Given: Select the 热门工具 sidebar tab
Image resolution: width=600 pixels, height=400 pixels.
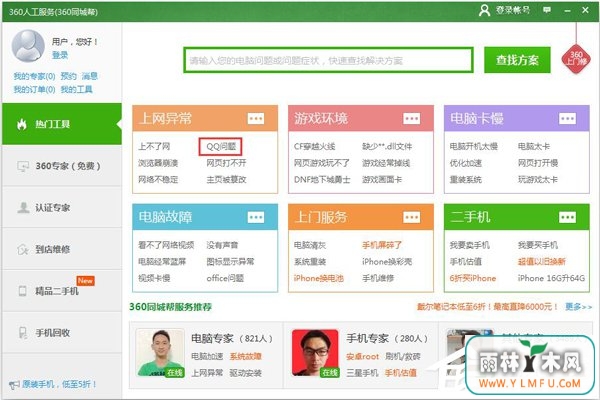Looking at the screenshot, I should pyautogui.click(x=62, y=124).
